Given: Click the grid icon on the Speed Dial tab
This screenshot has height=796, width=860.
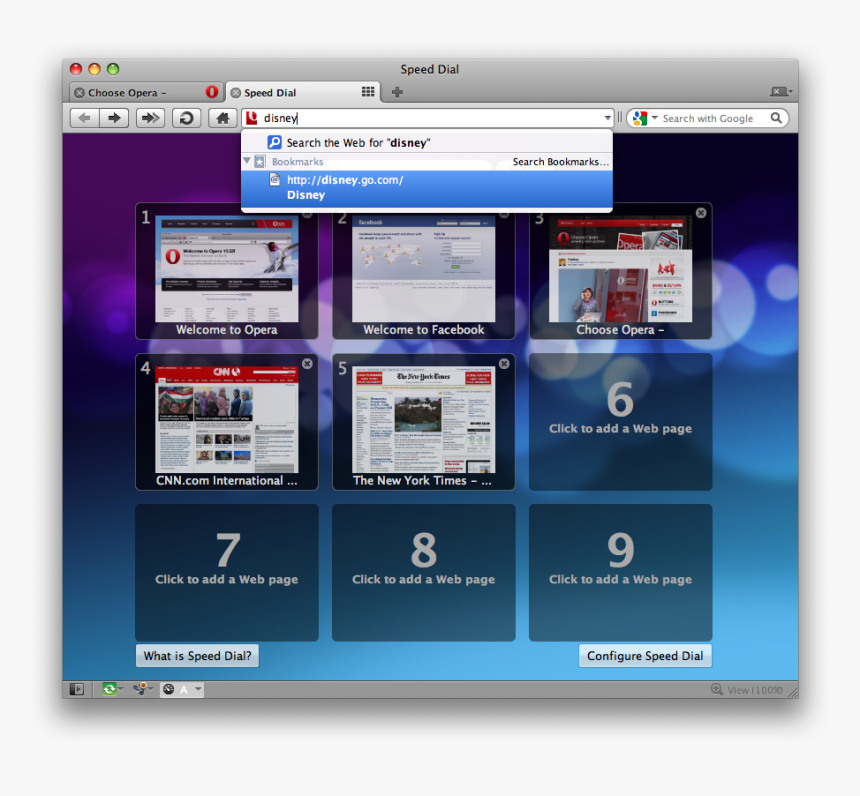Looking at the screenshot, I should click(368, 92).
